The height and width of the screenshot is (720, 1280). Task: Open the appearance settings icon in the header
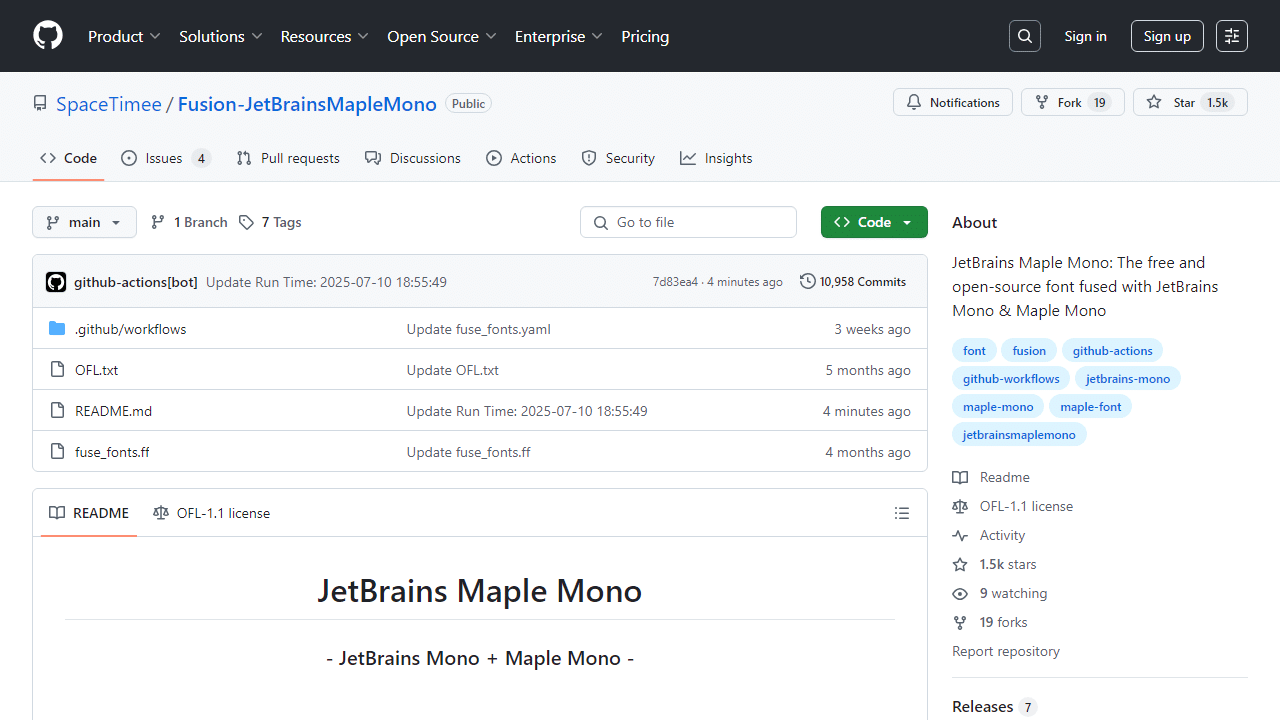1232,36
